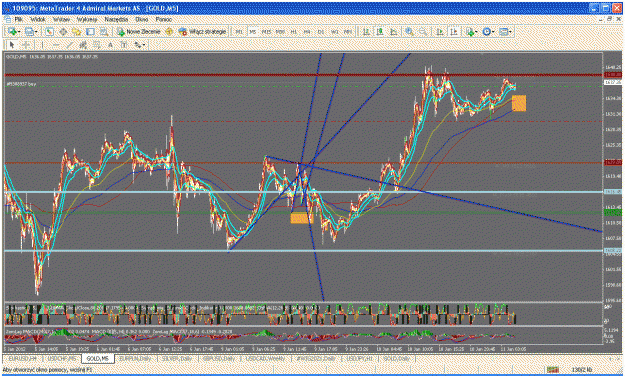The image size is (625, 376).
Task: Select the orange rectangle near the latest candles
Action: 519,103
